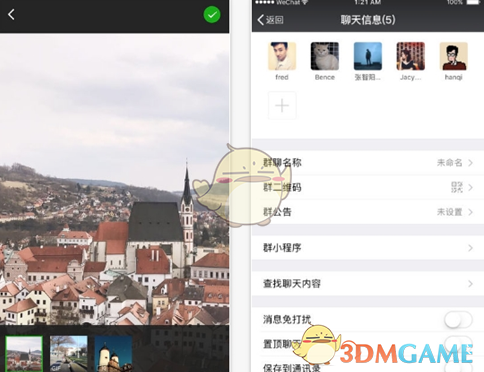Open the group QR code icon

click(457, 187)
